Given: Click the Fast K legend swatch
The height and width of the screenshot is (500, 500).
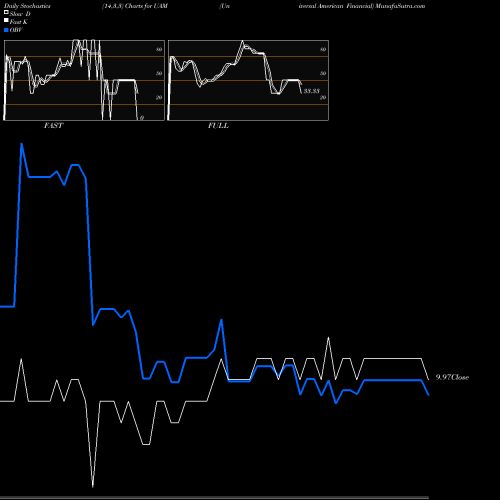Looking at the screenshot, I should [x=6, y=20].
